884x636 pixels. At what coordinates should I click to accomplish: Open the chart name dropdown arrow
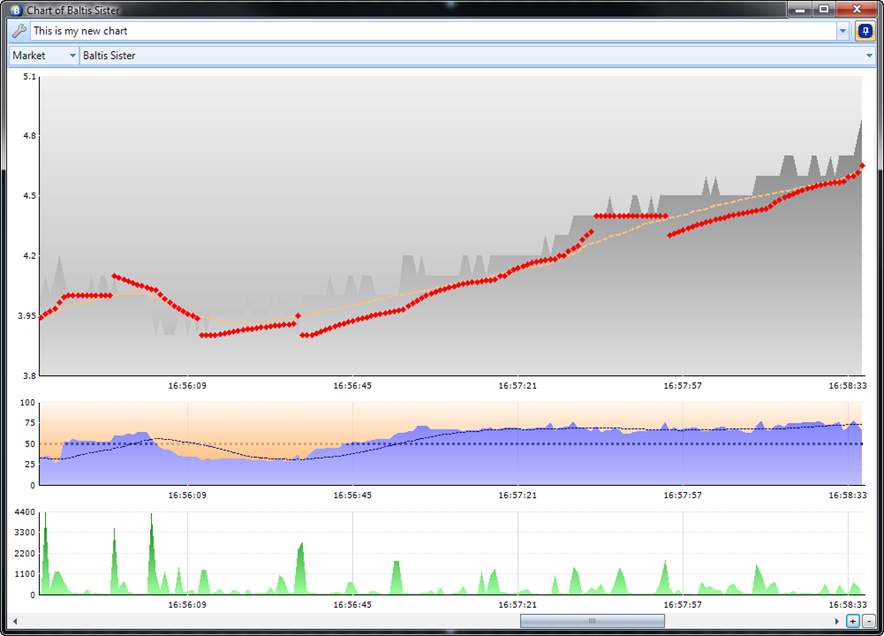[843, 31]
